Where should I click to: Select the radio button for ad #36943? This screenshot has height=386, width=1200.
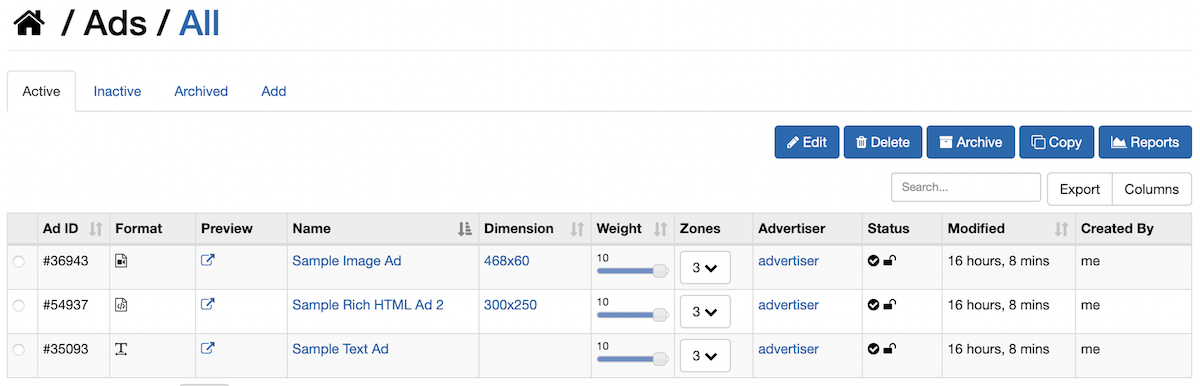(19, 262)
